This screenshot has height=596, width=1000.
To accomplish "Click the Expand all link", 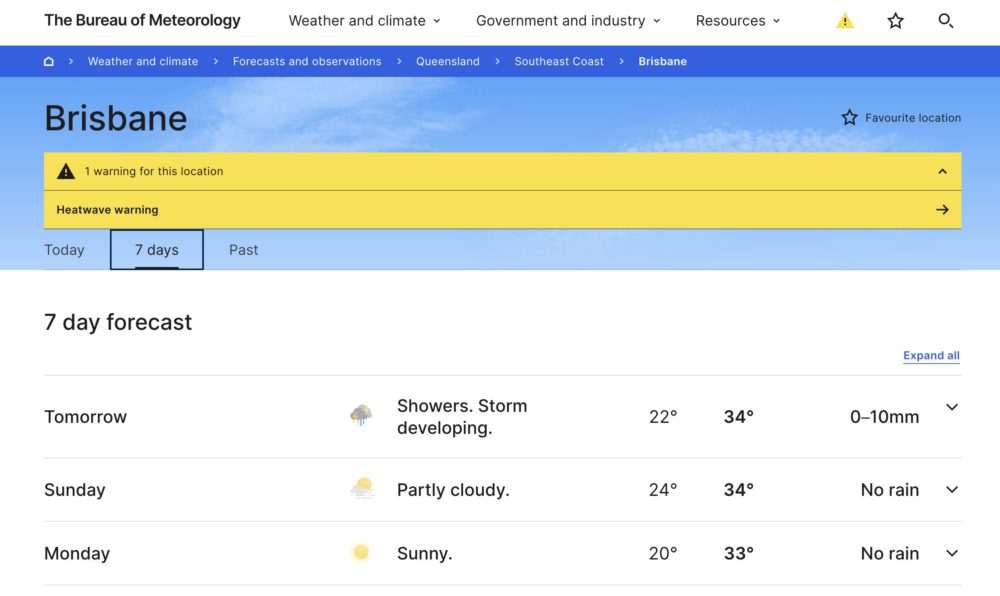I will tap(930, 356).
